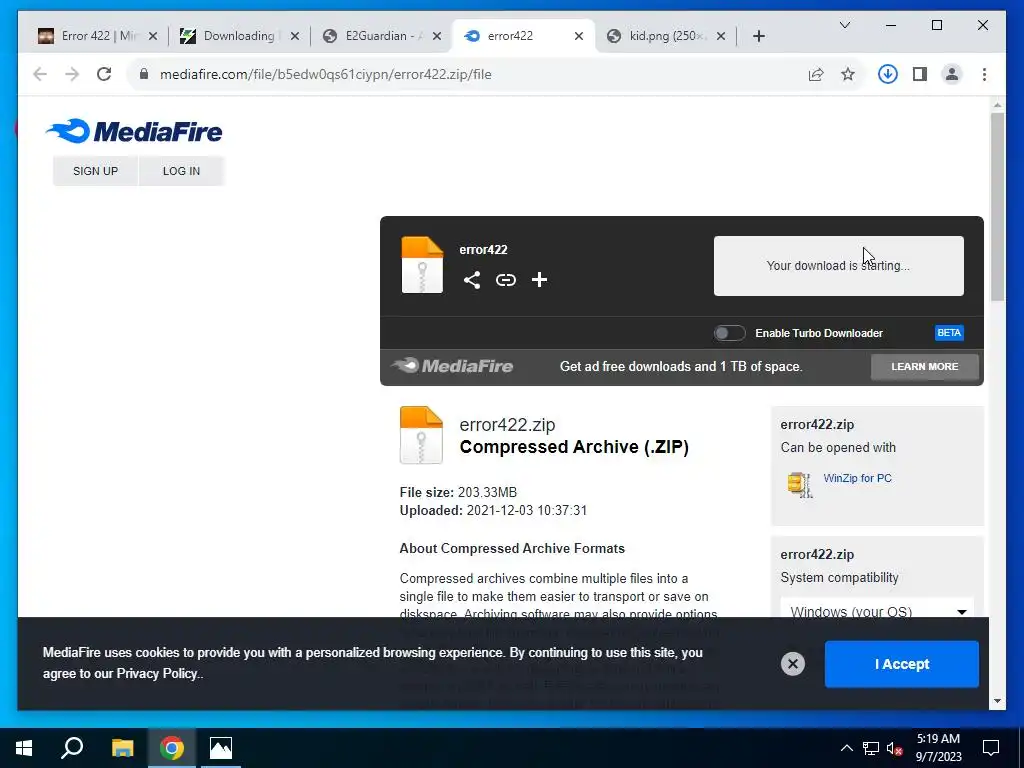
Task: Click the share icon under error422
Action: pyautogui.click(x=472, y=280)
